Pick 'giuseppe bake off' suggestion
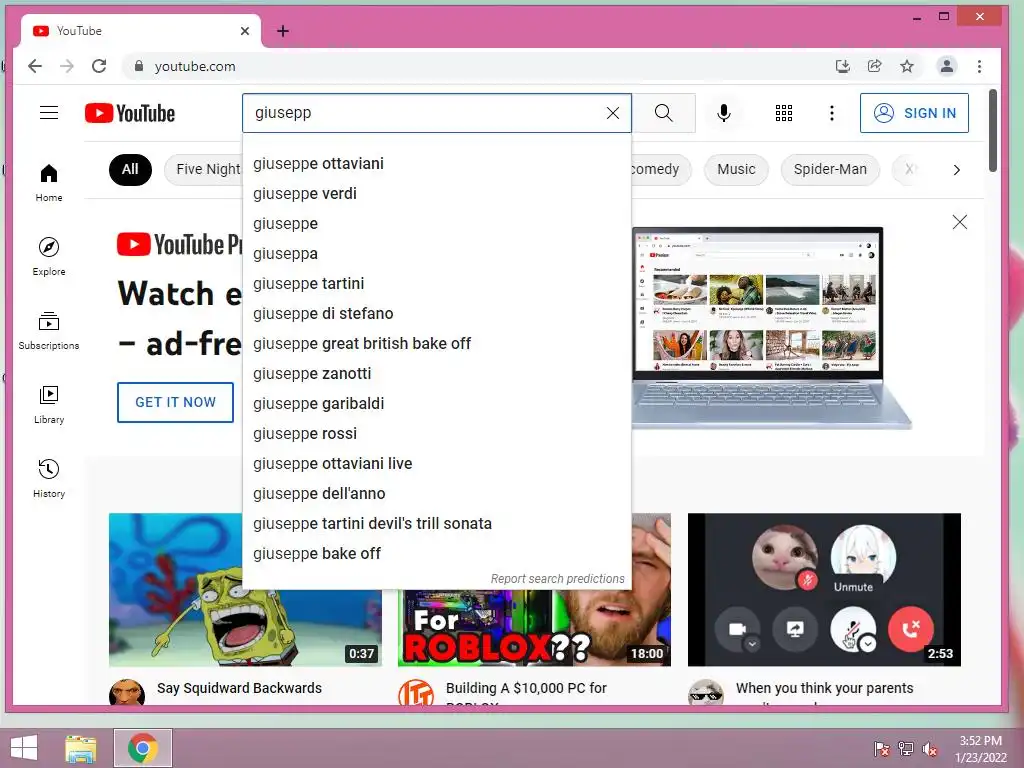Screen dimensions: 1024x768 click(436, 554)
